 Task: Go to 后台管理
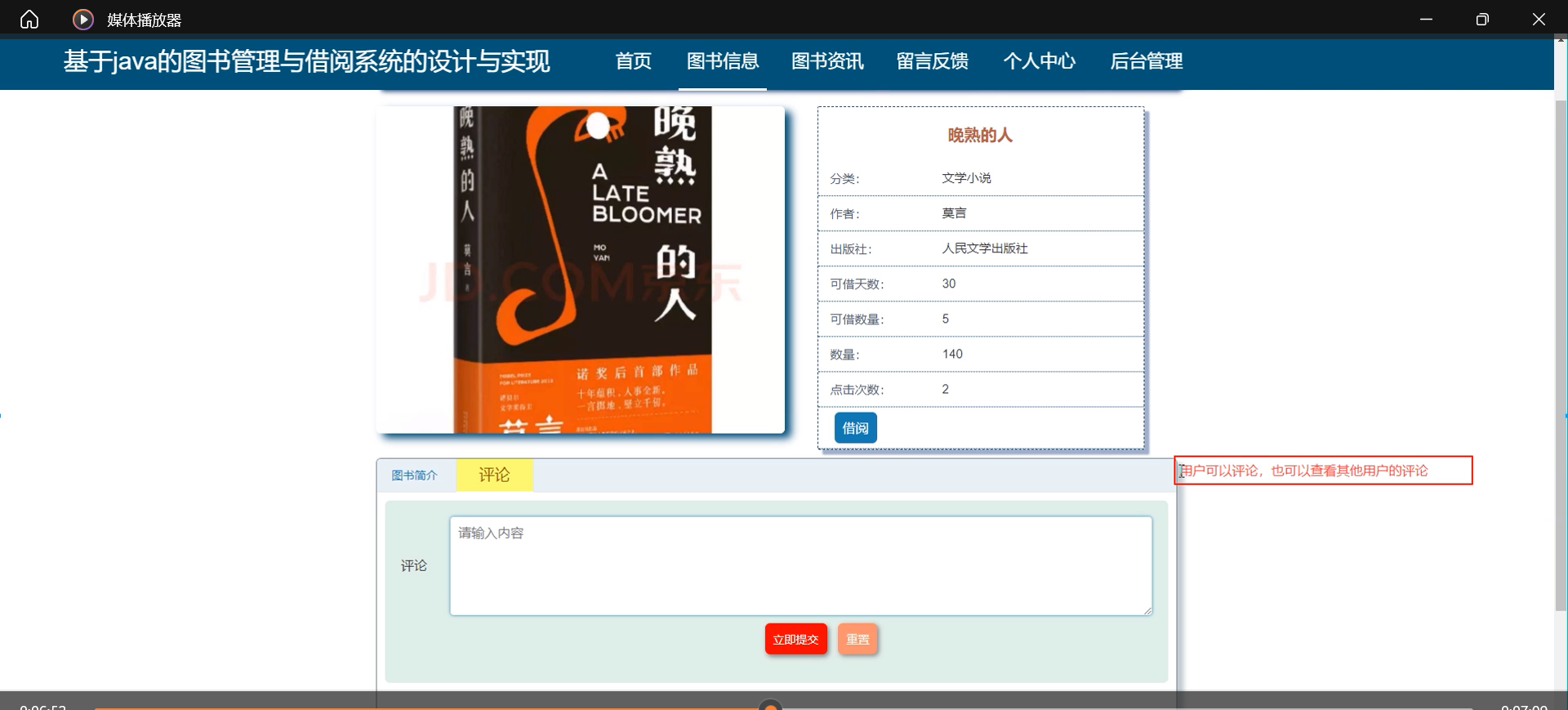[1147, 61]
